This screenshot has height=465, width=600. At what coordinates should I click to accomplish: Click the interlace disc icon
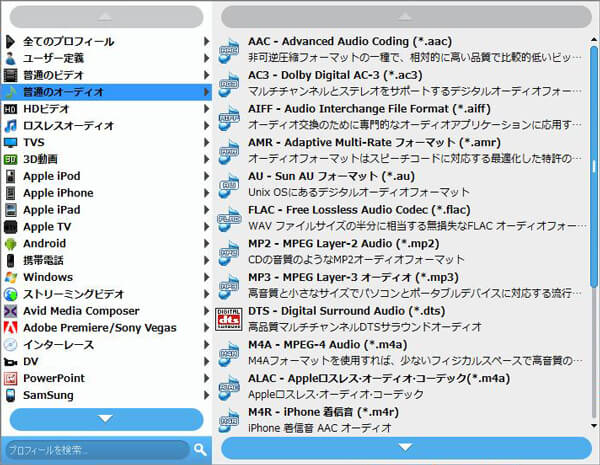[x=10, y=344]
